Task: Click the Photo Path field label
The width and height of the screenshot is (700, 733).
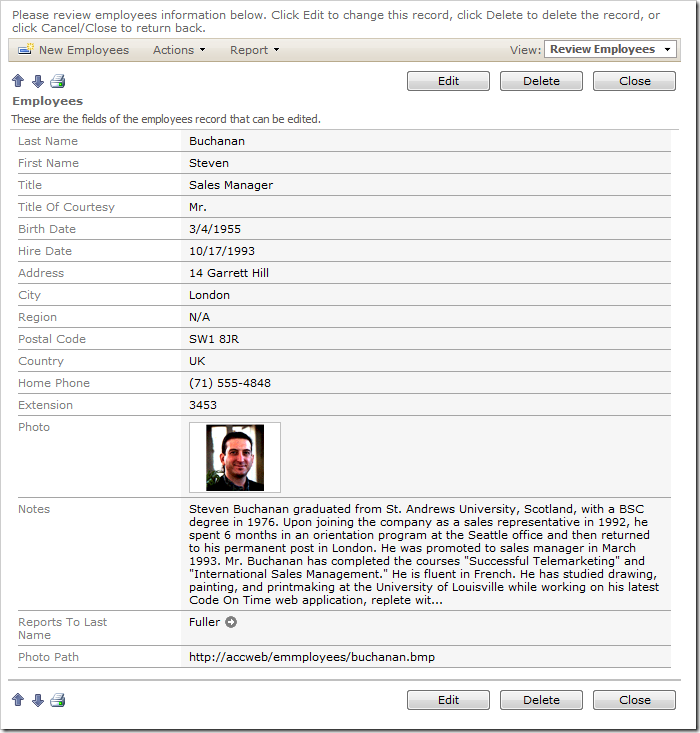Action: pos(48,657)
